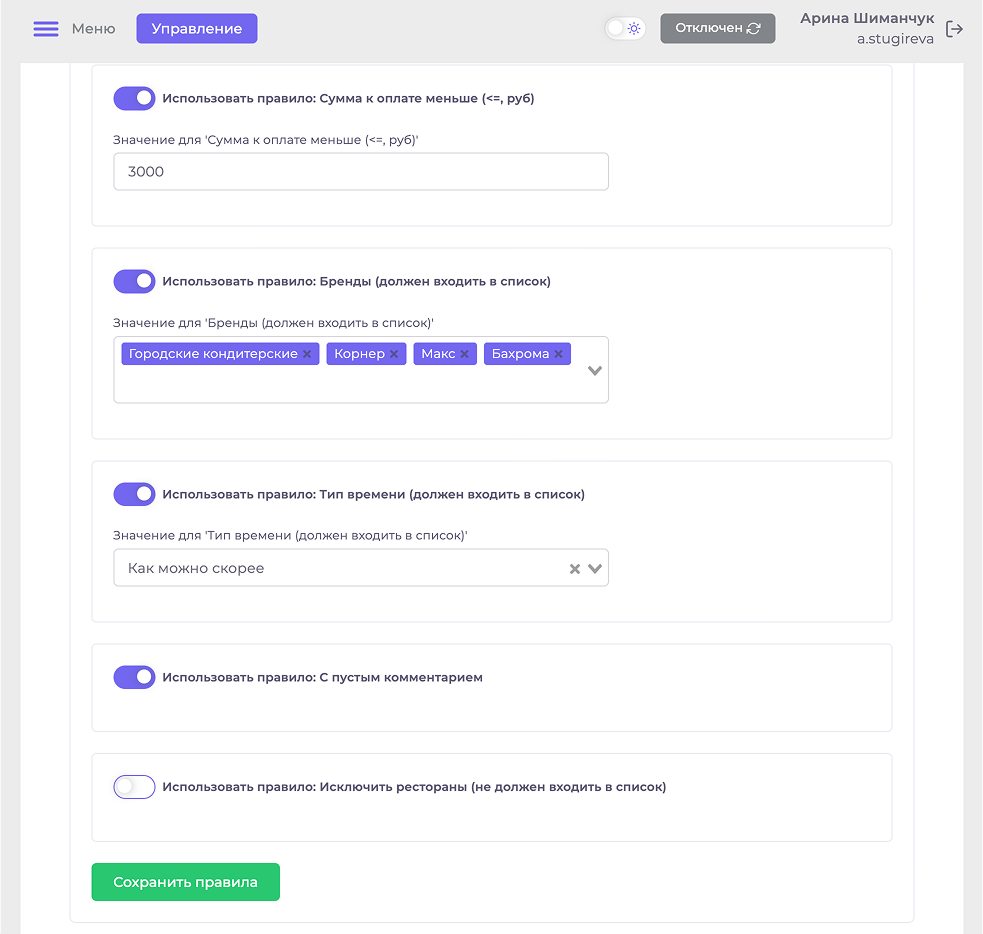Expand the brands dropdown list
Image resolution: width=983 pixels, height=934 pixels.
click(x=594, y=369)
